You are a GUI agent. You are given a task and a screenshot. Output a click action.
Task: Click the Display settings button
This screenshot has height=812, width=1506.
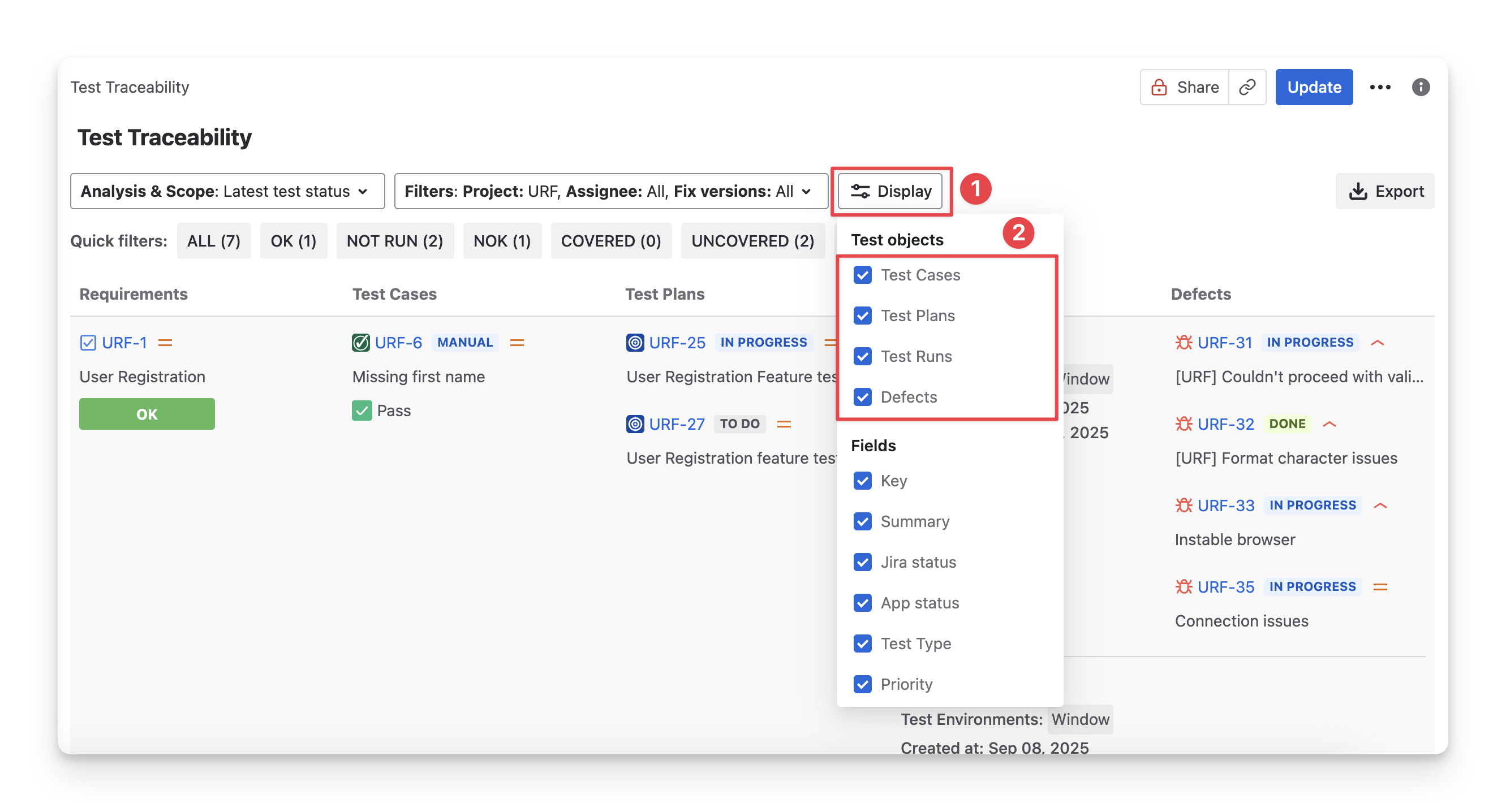pyautogui.click(x=890, y=191)
